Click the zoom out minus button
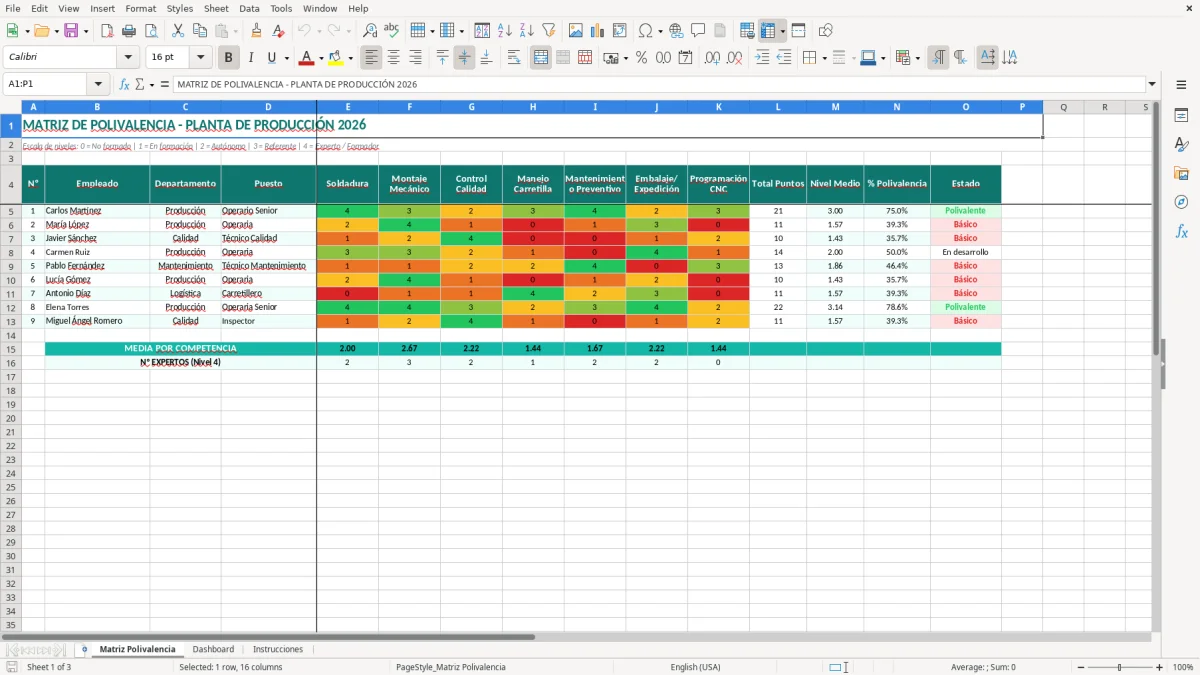This screenshot has height=675, width=1200. [x=1082, y=667]
